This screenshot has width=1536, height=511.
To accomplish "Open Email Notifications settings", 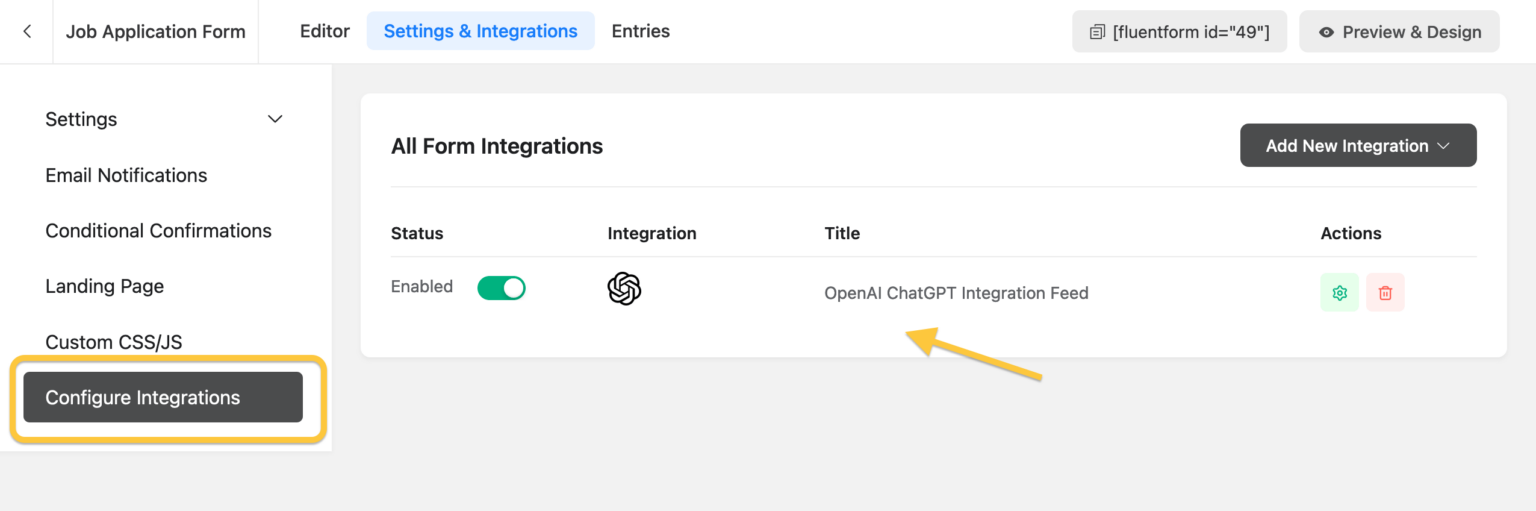I will coord(126,175).
